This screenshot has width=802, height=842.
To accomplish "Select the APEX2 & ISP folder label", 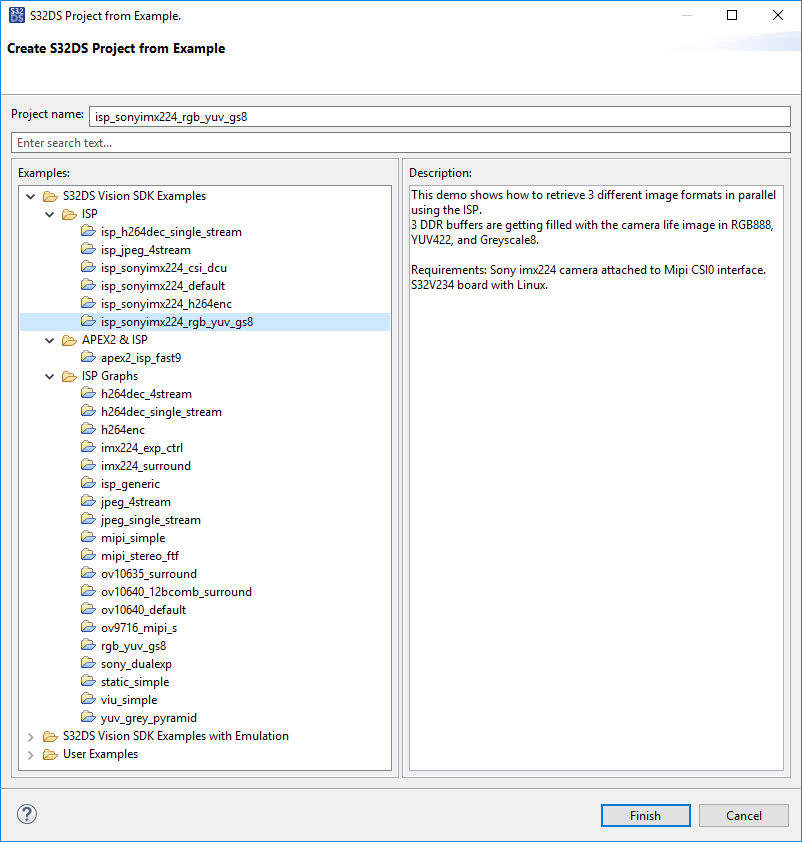I will pyautogui.click(x=114, y=340).
